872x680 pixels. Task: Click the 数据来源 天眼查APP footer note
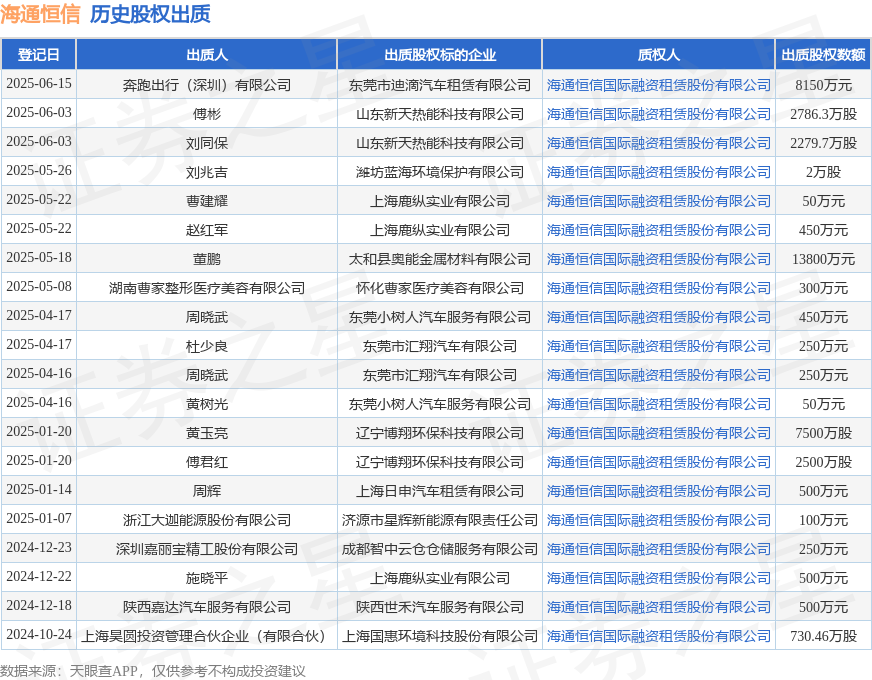pos(153,671)
